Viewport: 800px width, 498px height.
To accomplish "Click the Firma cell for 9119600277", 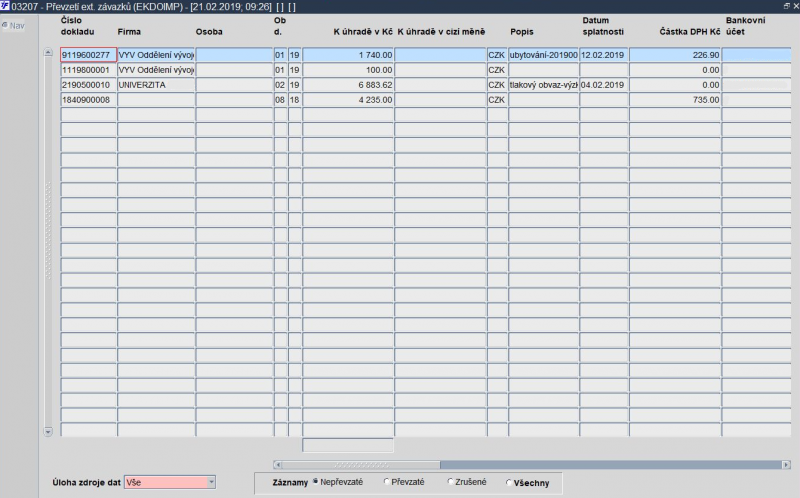I will (x=156, y=55).
